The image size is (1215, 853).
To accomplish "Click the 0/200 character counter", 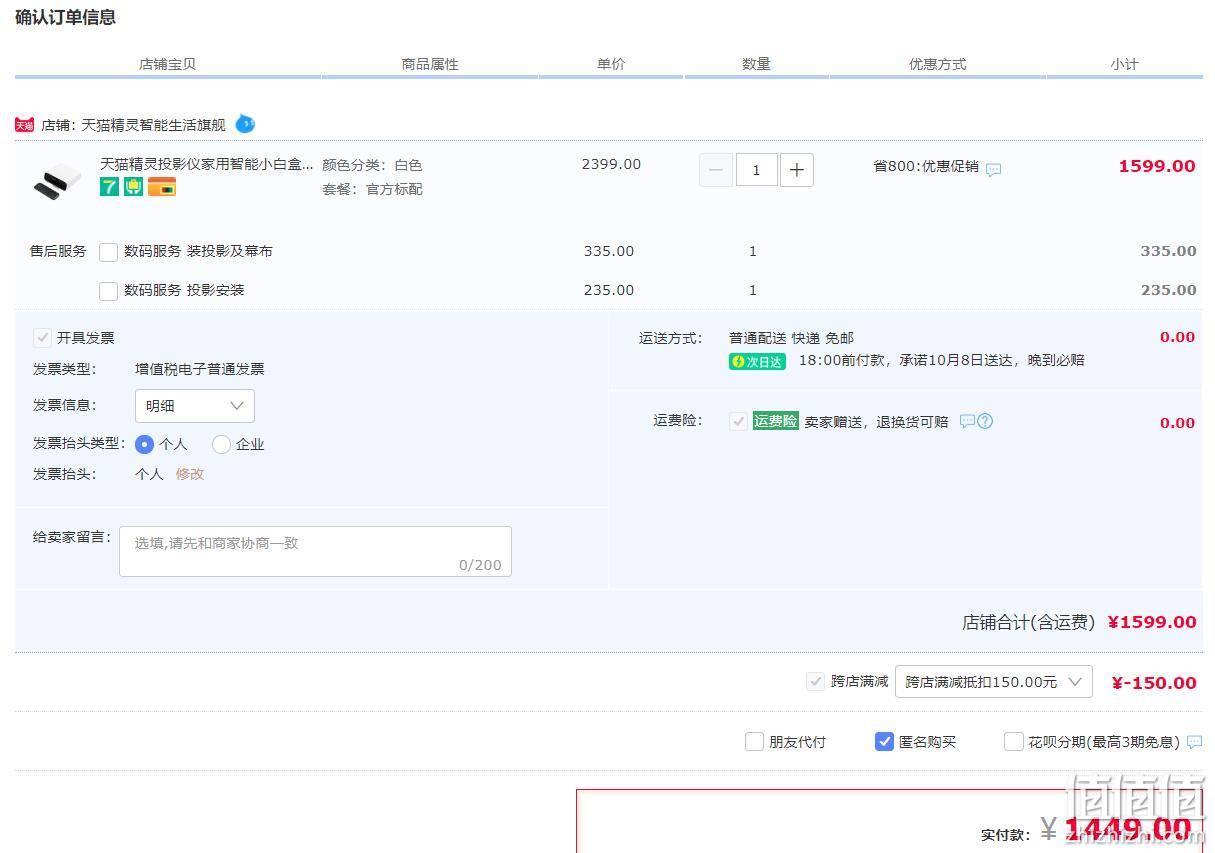I will tap(480, 565).
